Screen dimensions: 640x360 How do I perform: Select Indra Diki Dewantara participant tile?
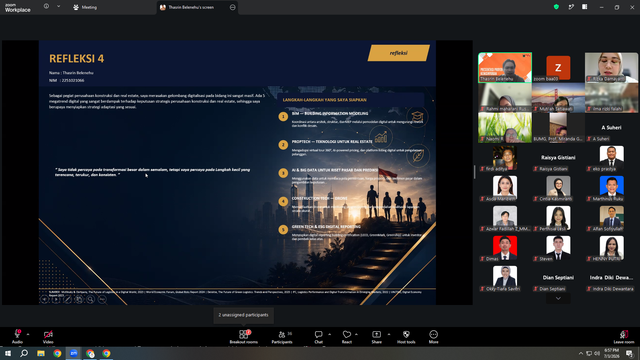[611, 278]
